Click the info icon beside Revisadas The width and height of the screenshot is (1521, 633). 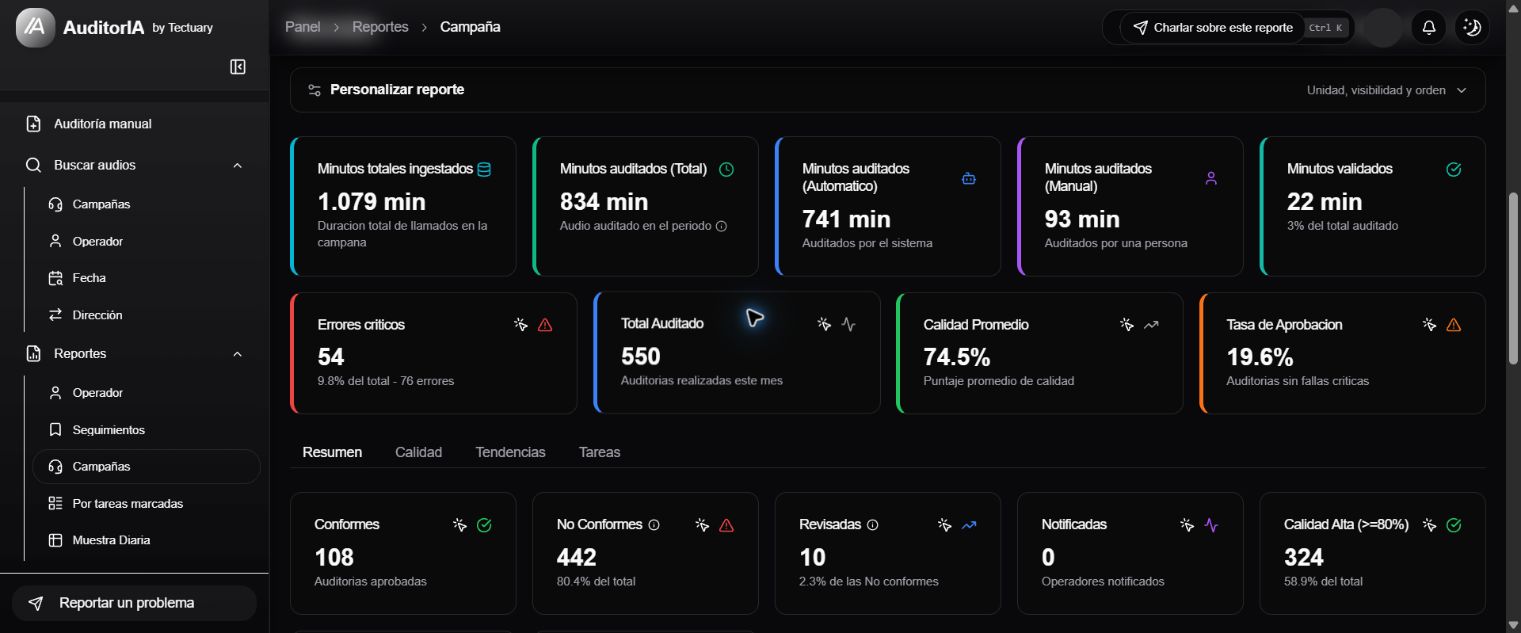point(872,525)
